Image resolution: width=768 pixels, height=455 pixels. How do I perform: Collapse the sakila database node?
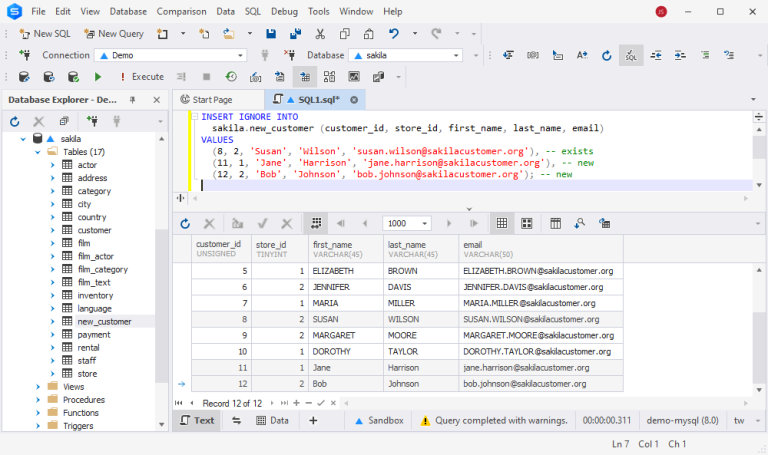23,139
